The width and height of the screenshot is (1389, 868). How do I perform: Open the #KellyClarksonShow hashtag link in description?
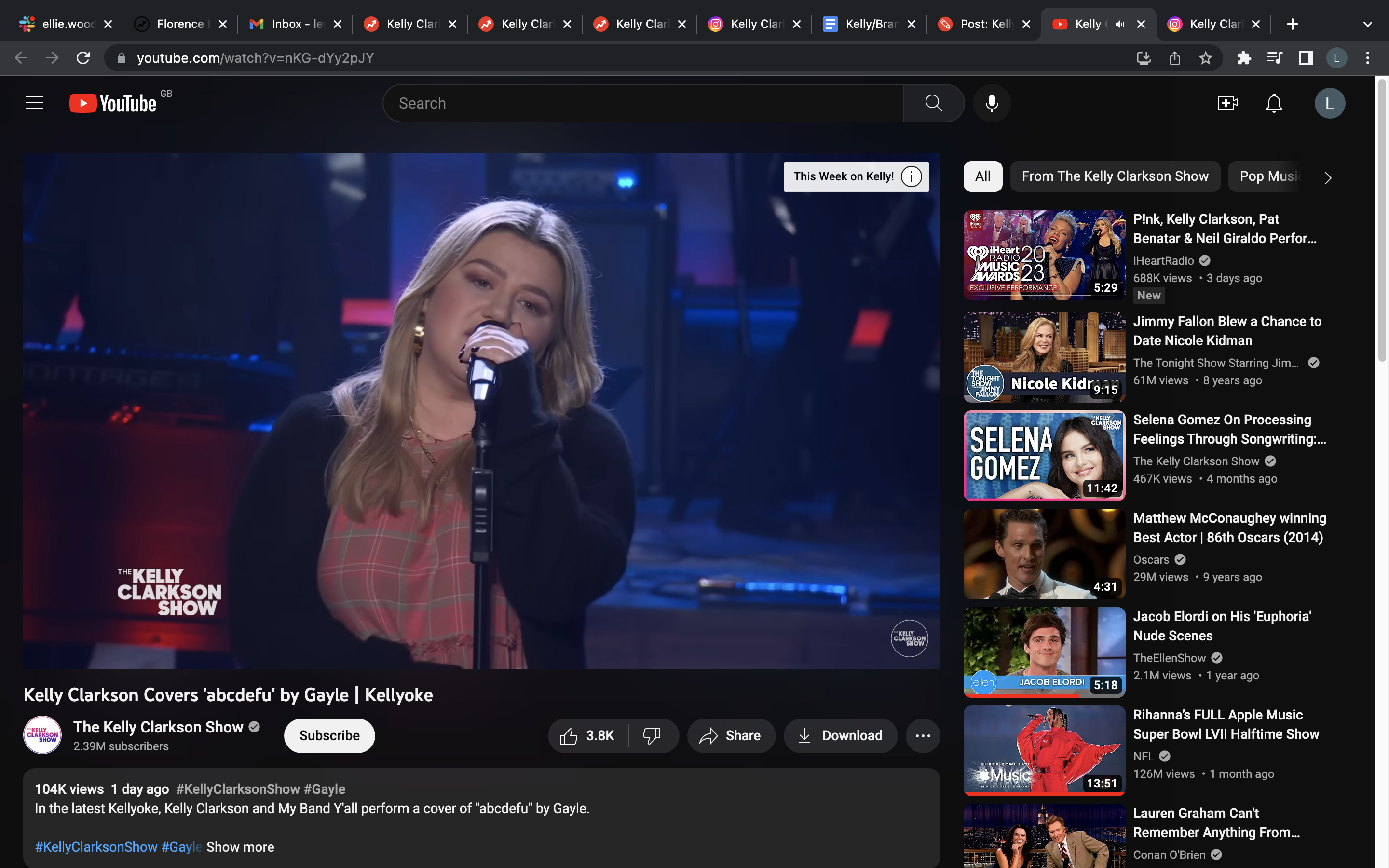[x=96, y=847]
